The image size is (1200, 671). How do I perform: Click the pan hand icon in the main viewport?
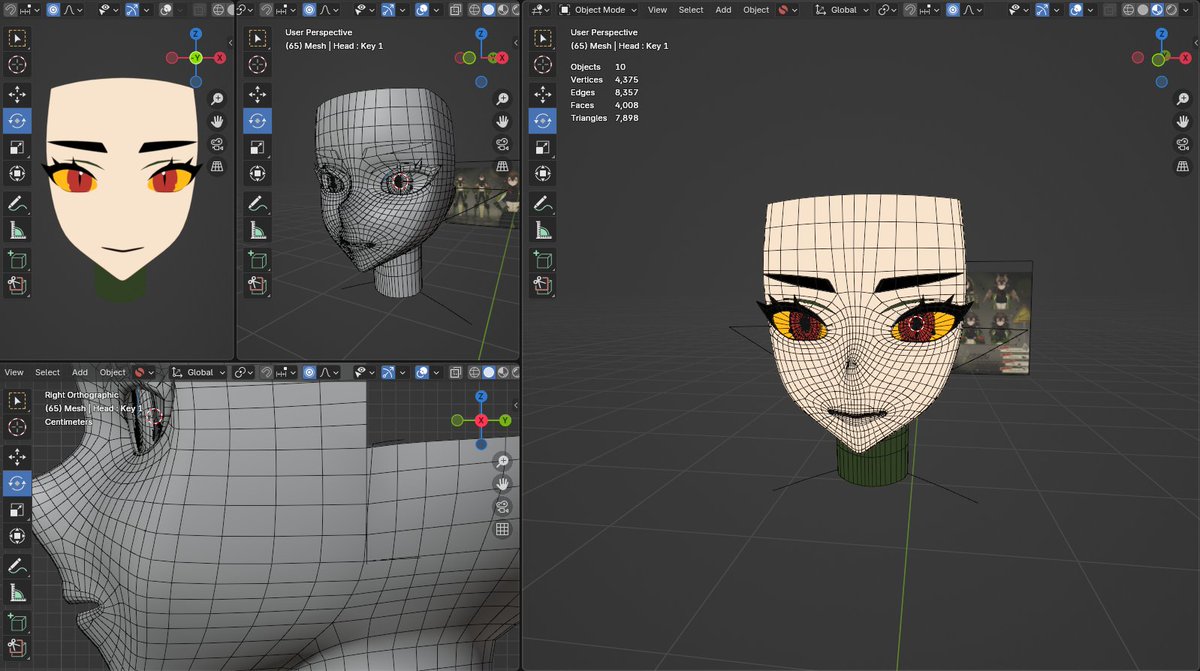point(1181,121)
